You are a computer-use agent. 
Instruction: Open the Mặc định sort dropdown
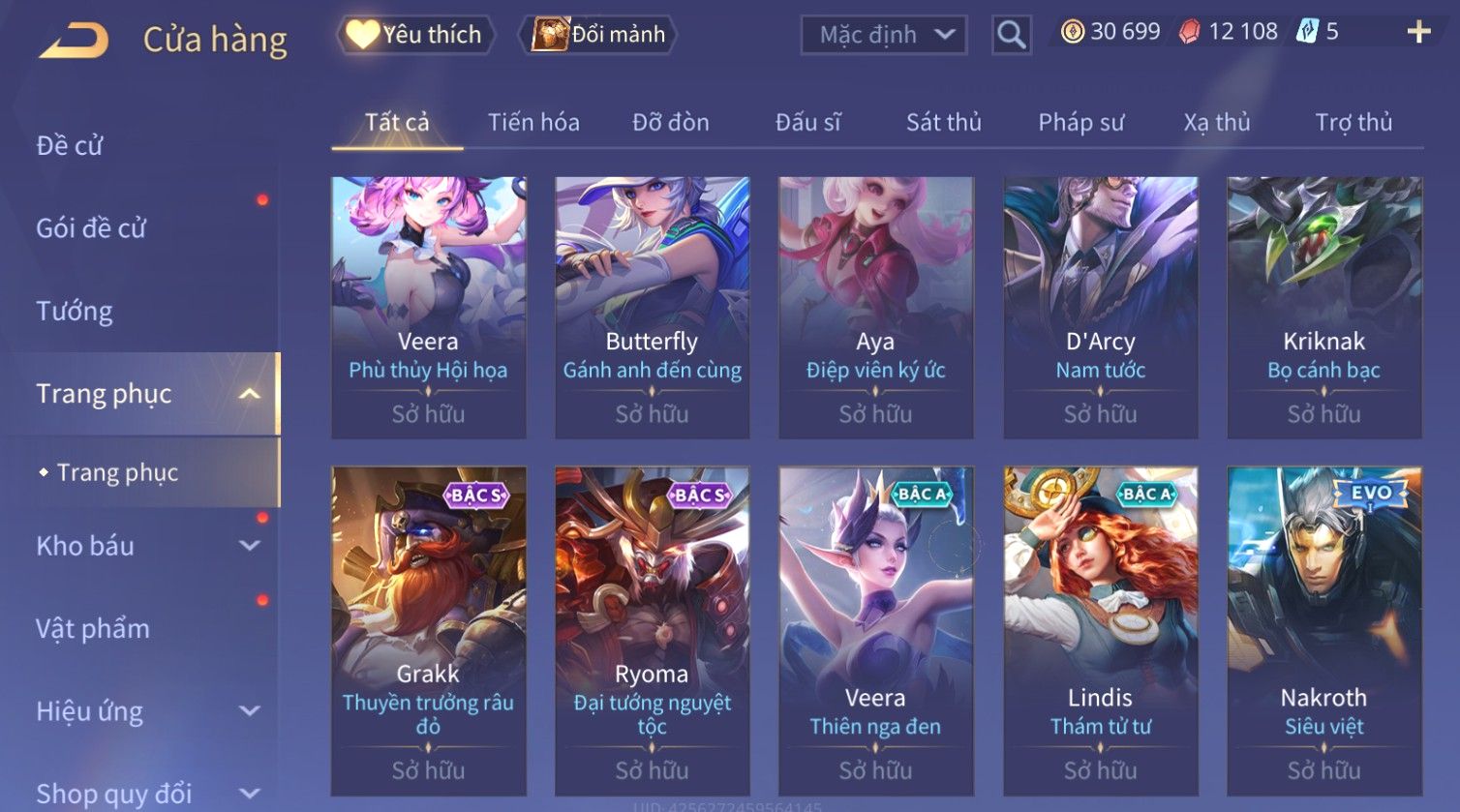tap(884, 35)
